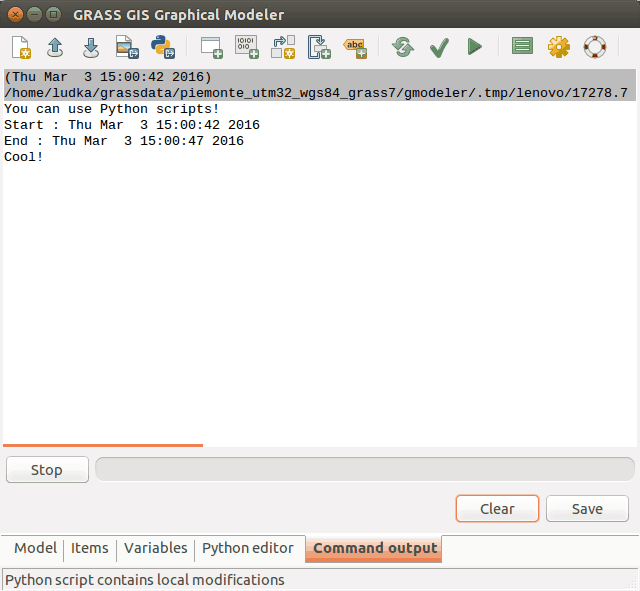The width and height of the screenshot is (640, 591).
Task: Open model variables manager icon
Action: 522,47
